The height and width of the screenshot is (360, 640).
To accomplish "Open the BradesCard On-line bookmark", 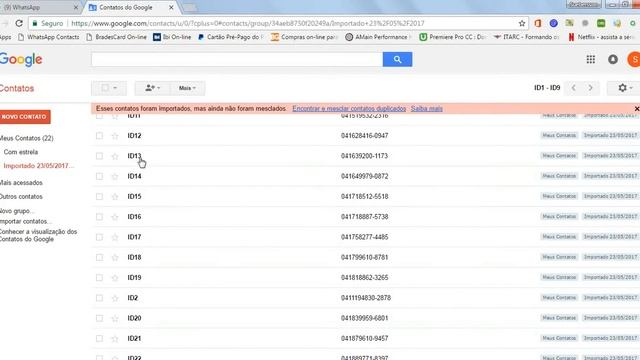I will (116, 37).
